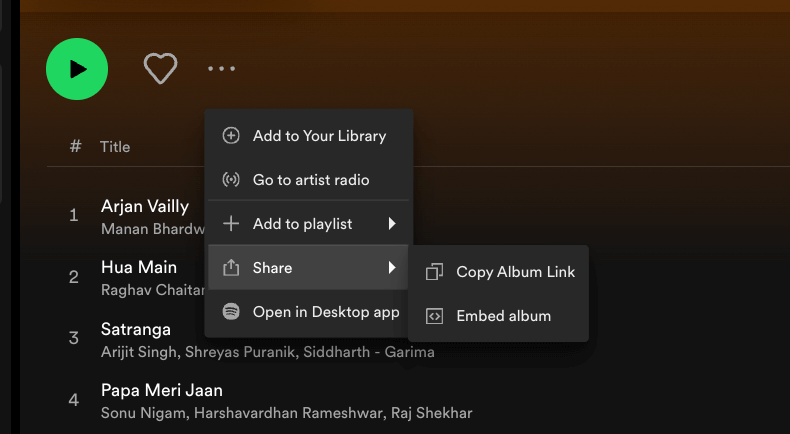This screenshot has height=434, width=790.
Task: Click the Hua Main track title
Action: click(139, 267)
